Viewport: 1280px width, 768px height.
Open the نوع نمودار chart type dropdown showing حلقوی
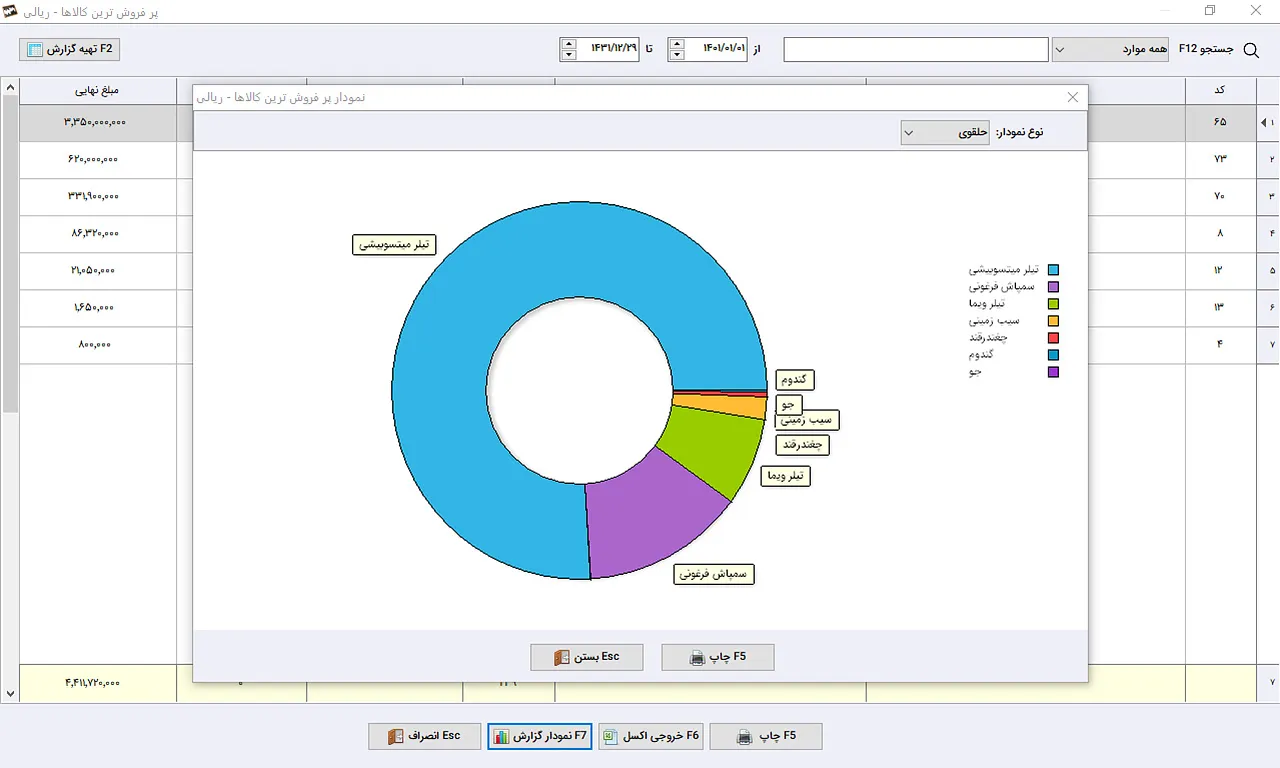945,132
